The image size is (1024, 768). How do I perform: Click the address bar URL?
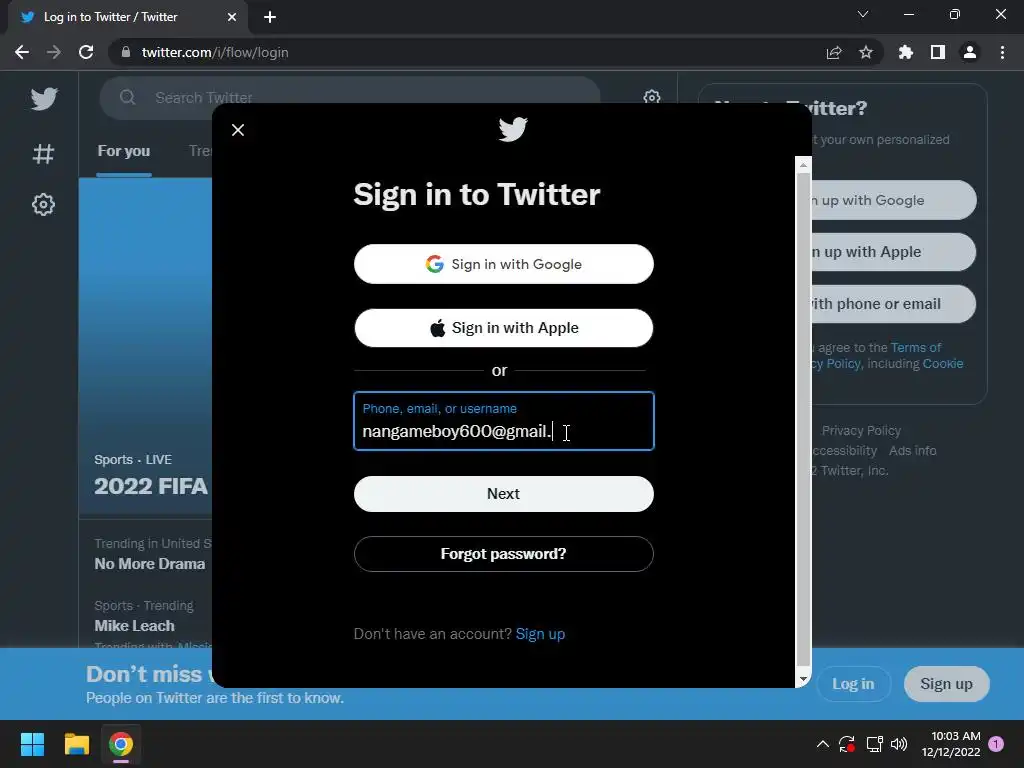tap(215, 52)
